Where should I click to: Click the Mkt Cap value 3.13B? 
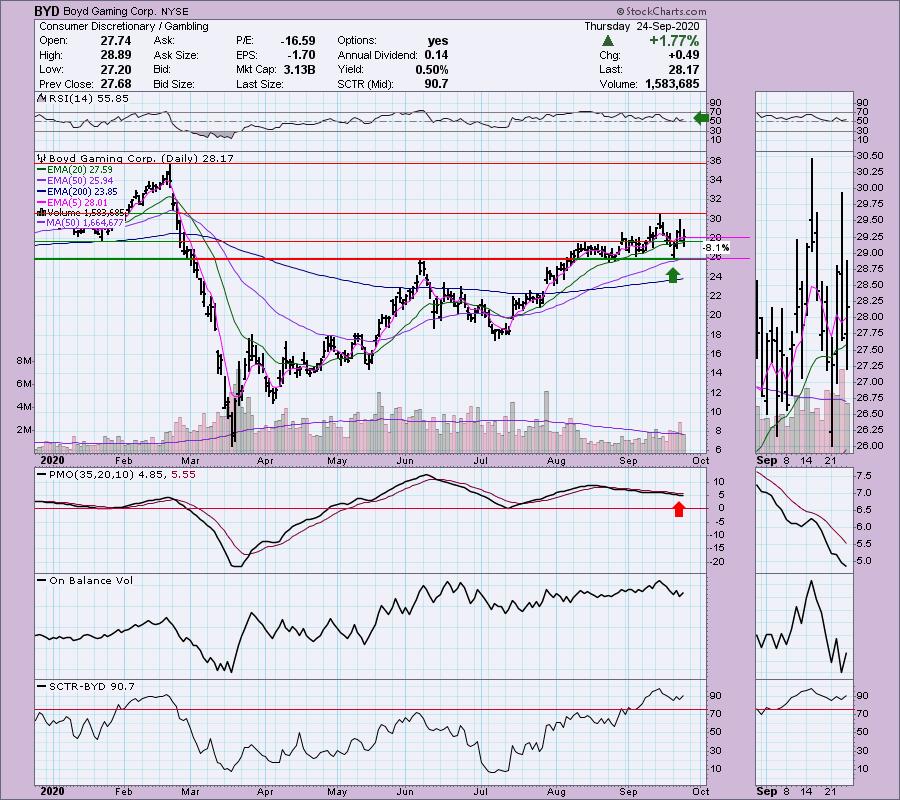(299, 69)
